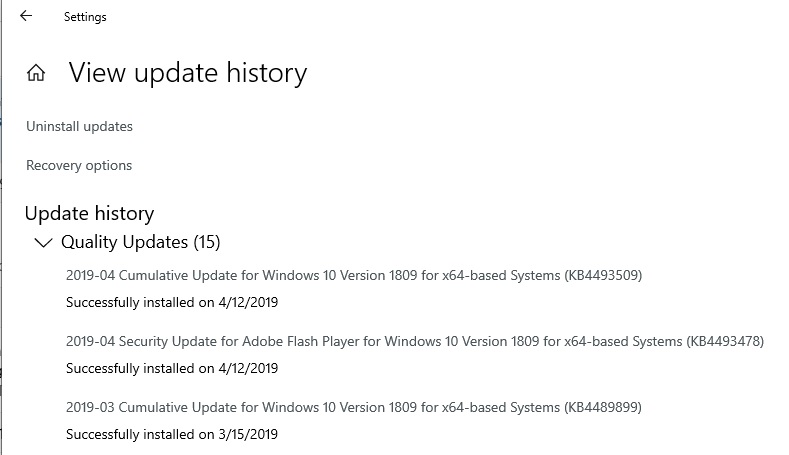Viewport: 789px width, 455px height.
Task: Open the Adobe Flash Player KB4493478 entry
Action: coord(414,341)
